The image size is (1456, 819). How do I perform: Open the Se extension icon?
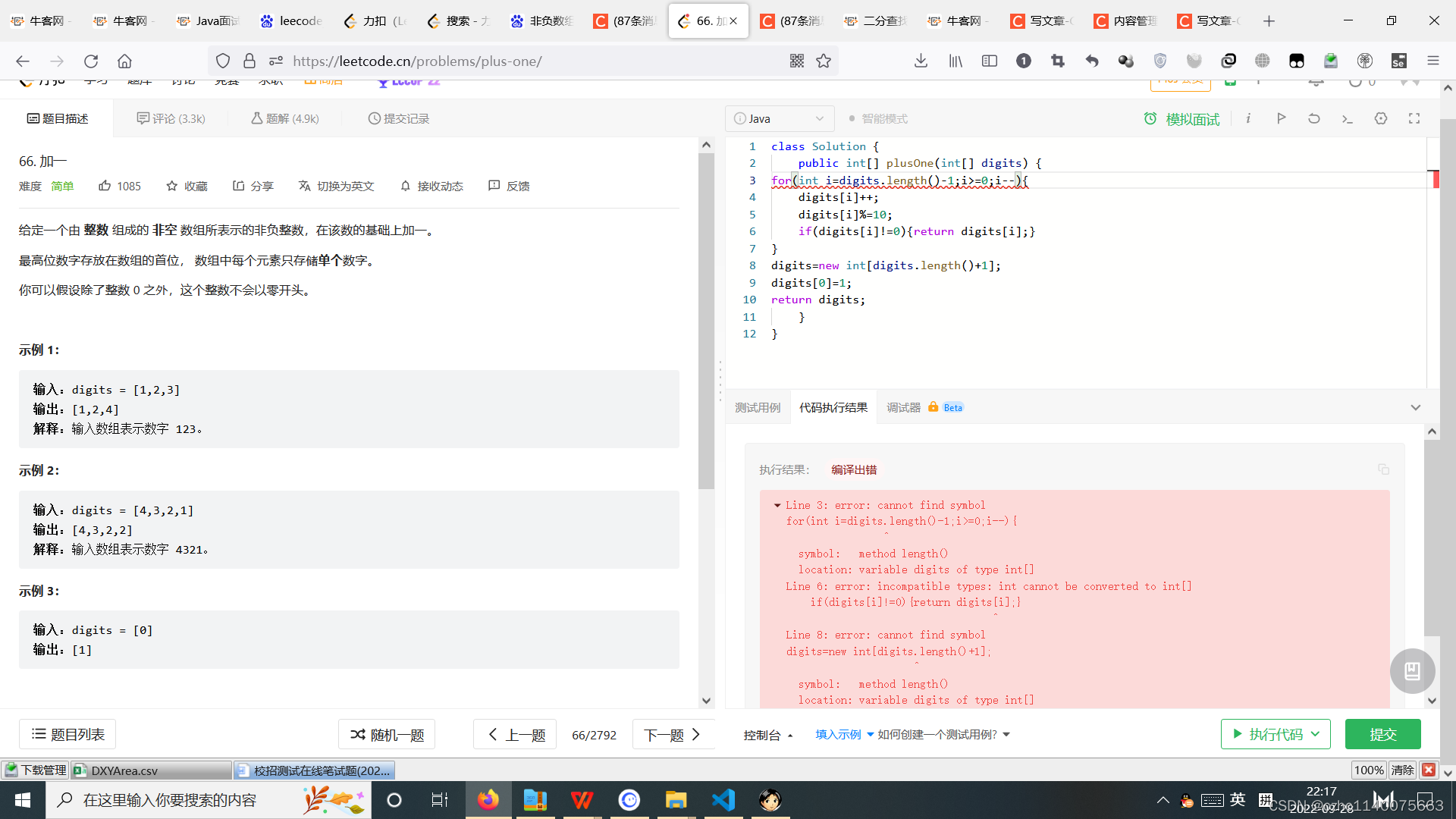tap(1399, 61)
